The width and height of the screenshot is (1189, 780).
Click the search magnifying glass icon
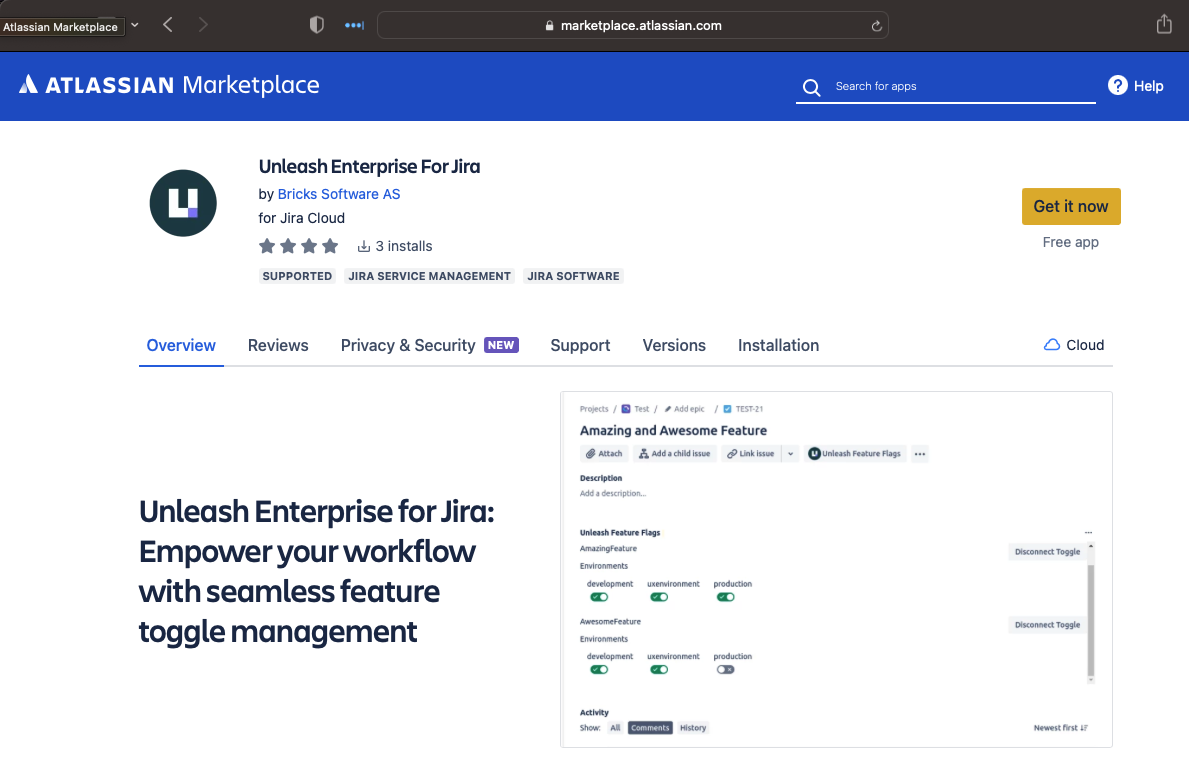pos(811,87)
